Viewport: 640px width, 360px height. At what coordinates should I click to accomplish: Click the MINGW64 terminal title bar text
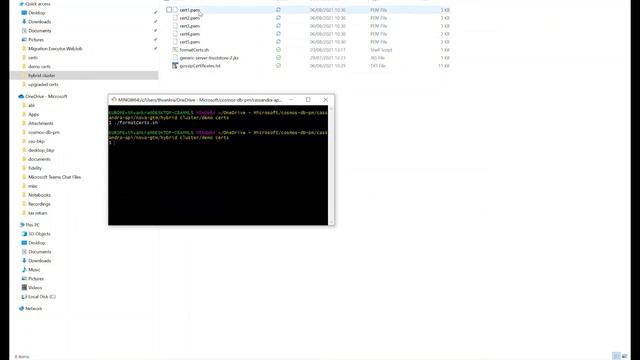200,100
